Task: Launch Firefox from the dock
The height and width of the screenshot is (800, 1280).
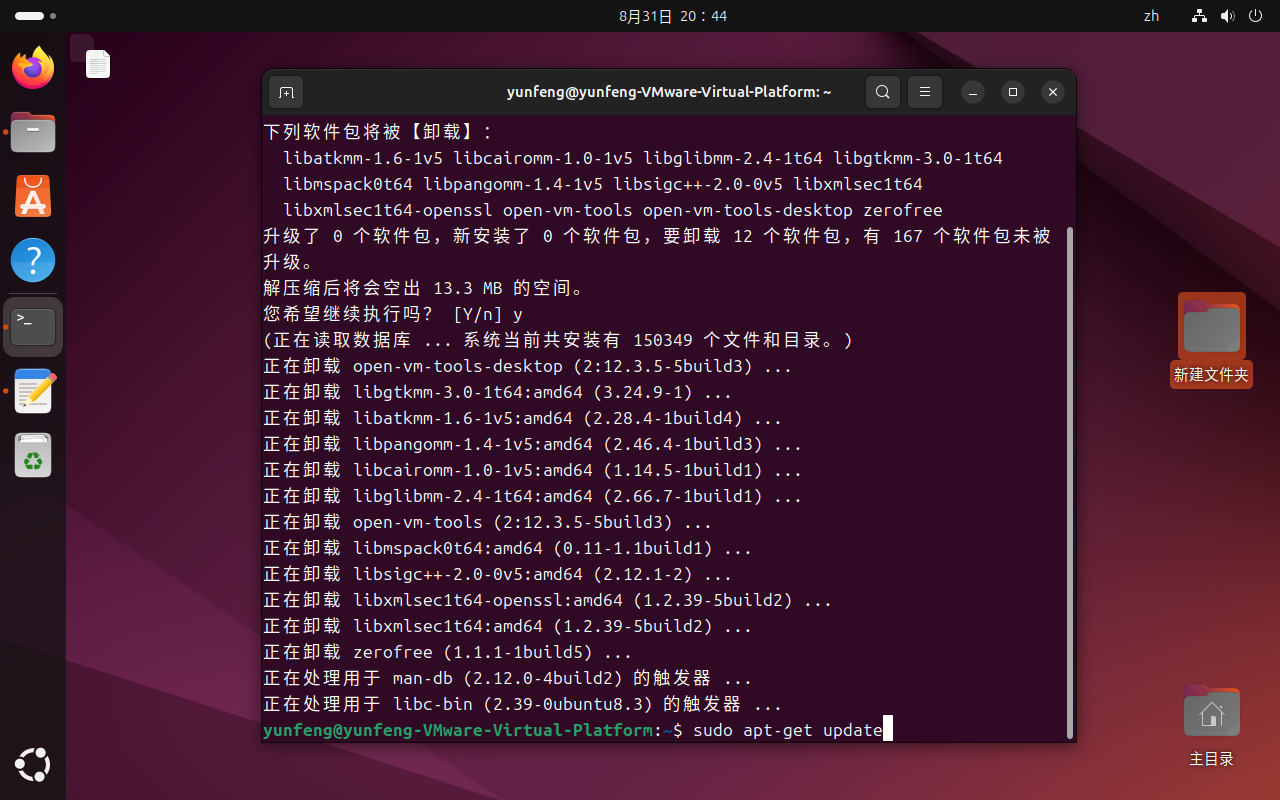Action: (x=33, y=68)
